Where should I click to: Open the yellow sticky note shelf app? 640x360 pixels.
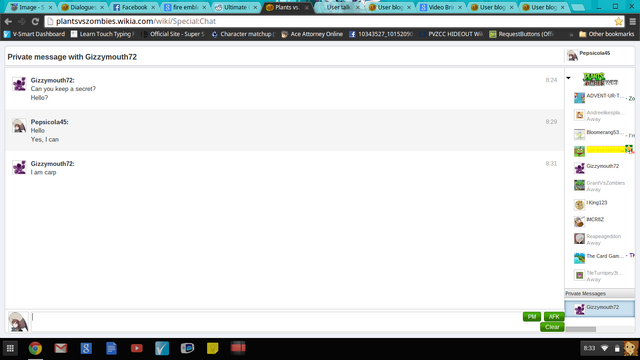pyautogui.click(x=213, y=348)
